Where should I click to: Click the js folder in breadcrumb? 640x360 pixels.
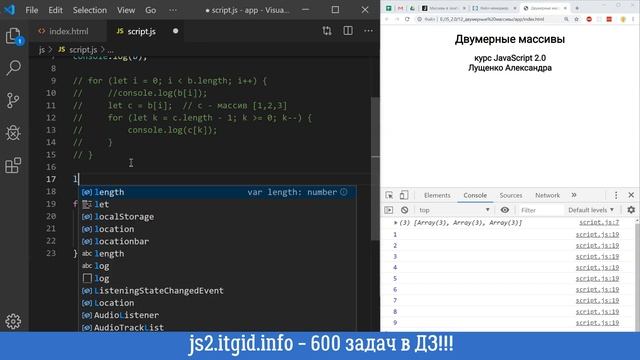(42, 50)
